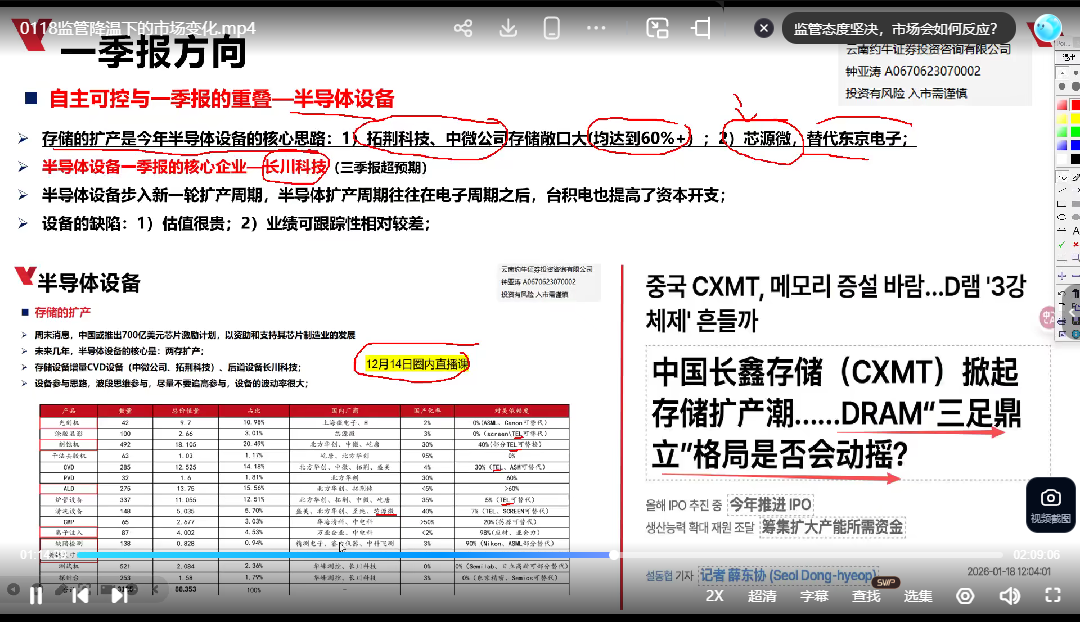Image resolution: width=1080 pixels, height=622 pixels.
Task: Open the three-dot more options menu
Action: click(x=596, y=28)
